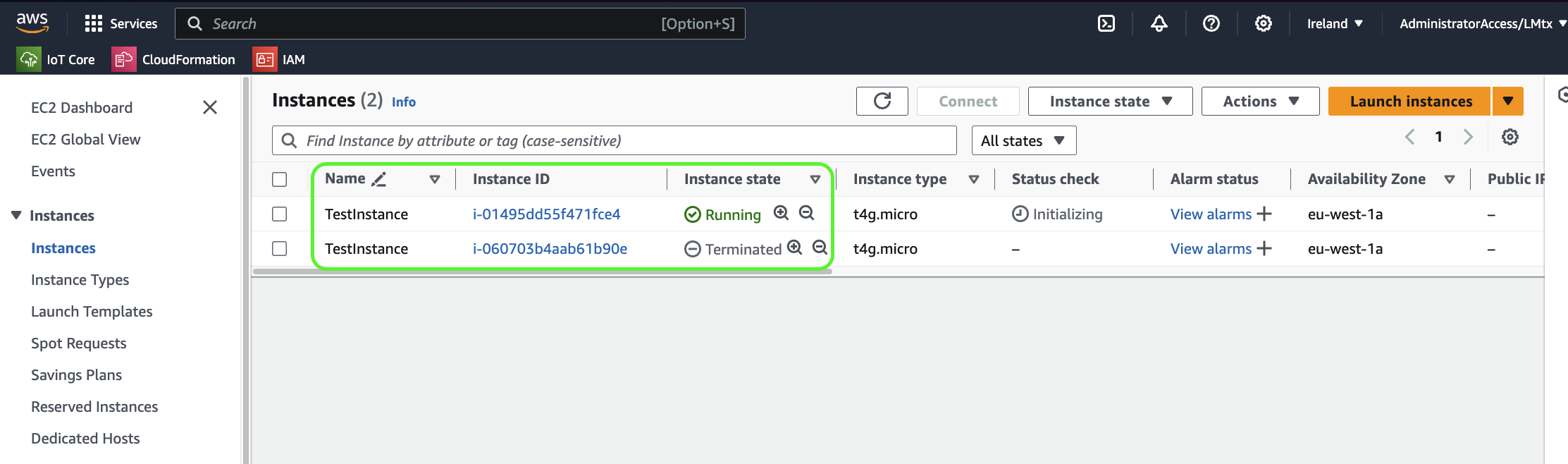
Task: Close the EC2 navigation sidebar
Action: point(209,107)
